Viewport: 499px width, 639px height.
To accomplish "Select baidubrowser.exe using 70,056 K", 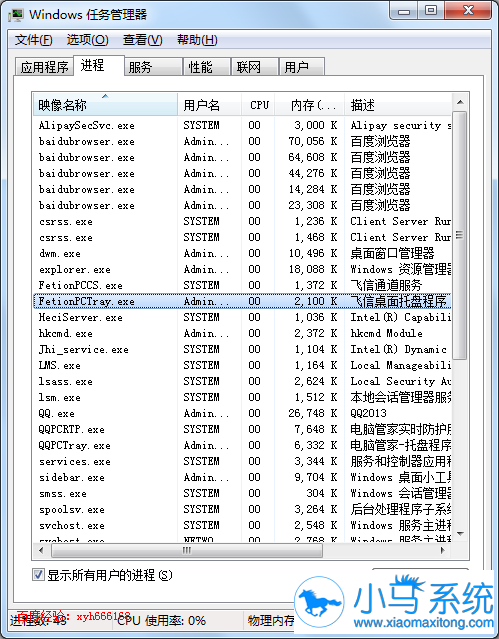I will click(x=242, y=141).
